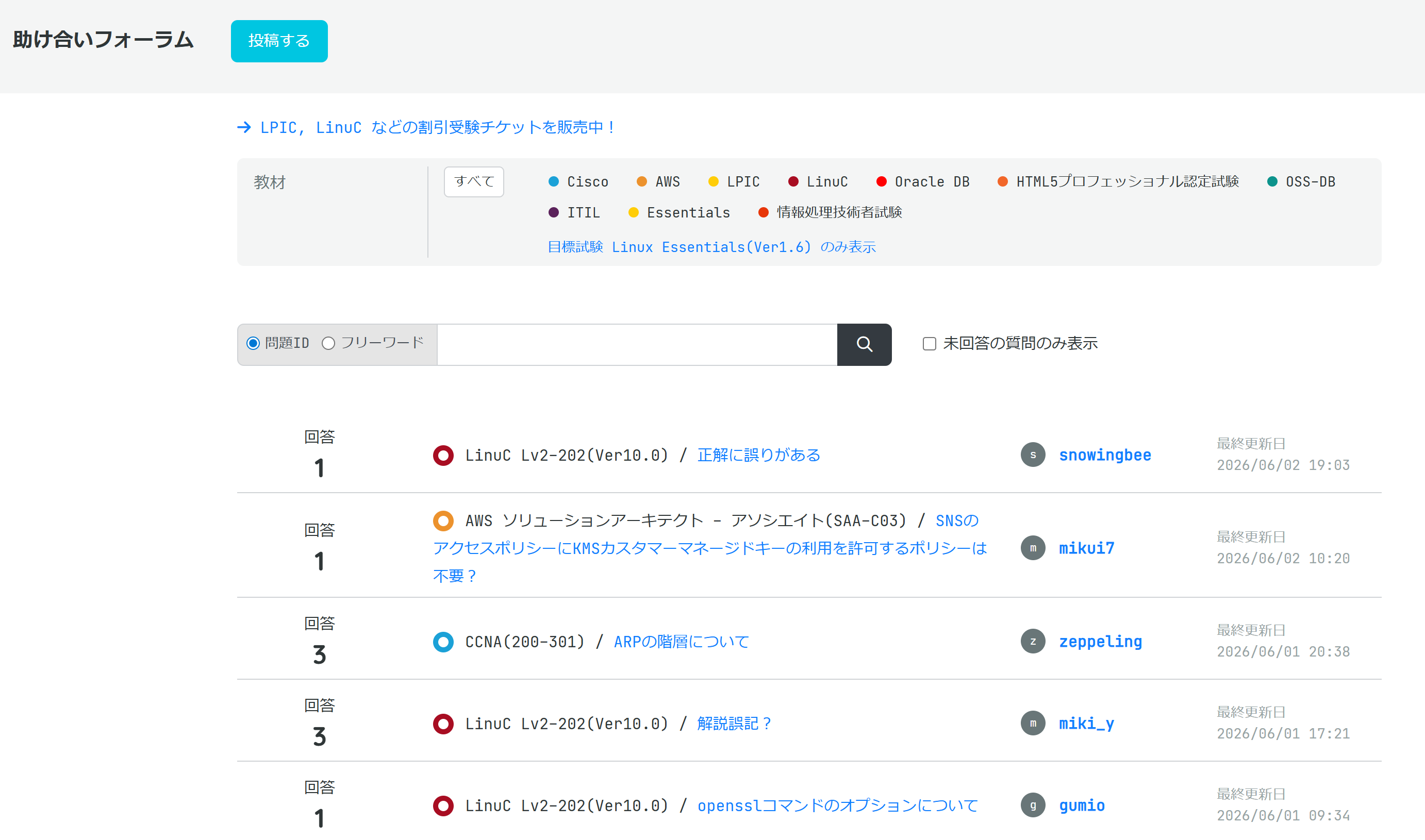Click the date 2026/06/01 20:38

coord(1283,652)
